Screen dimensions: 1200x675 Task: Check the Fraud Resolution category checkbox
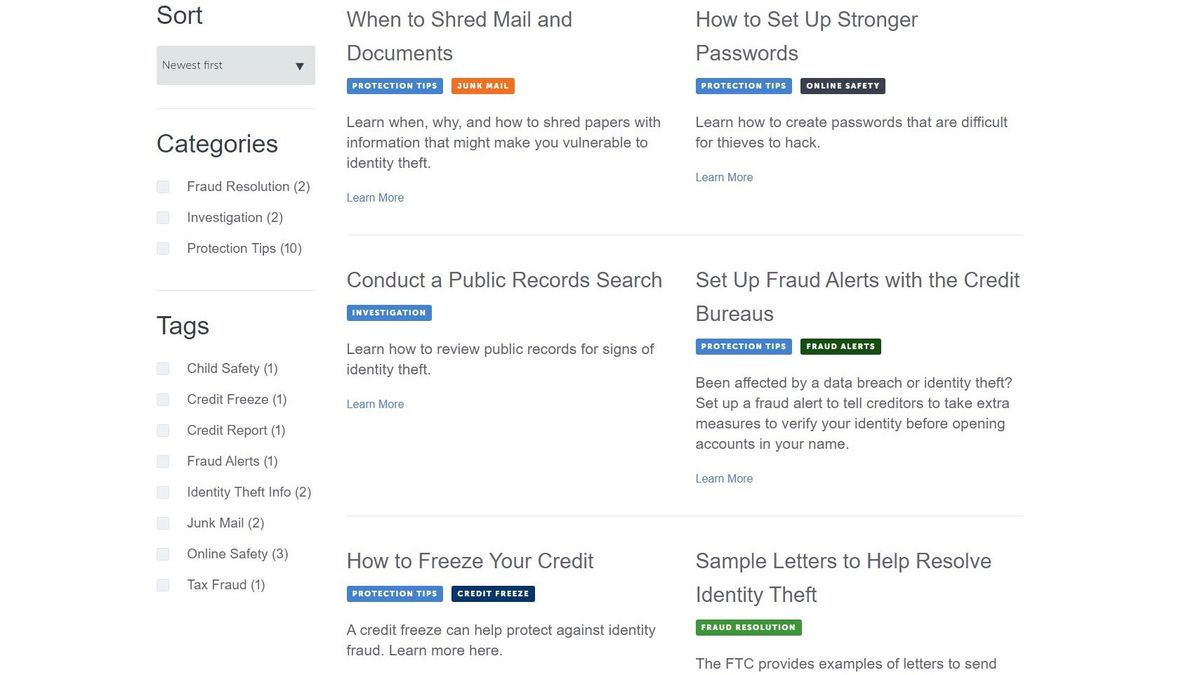(163, 187)
